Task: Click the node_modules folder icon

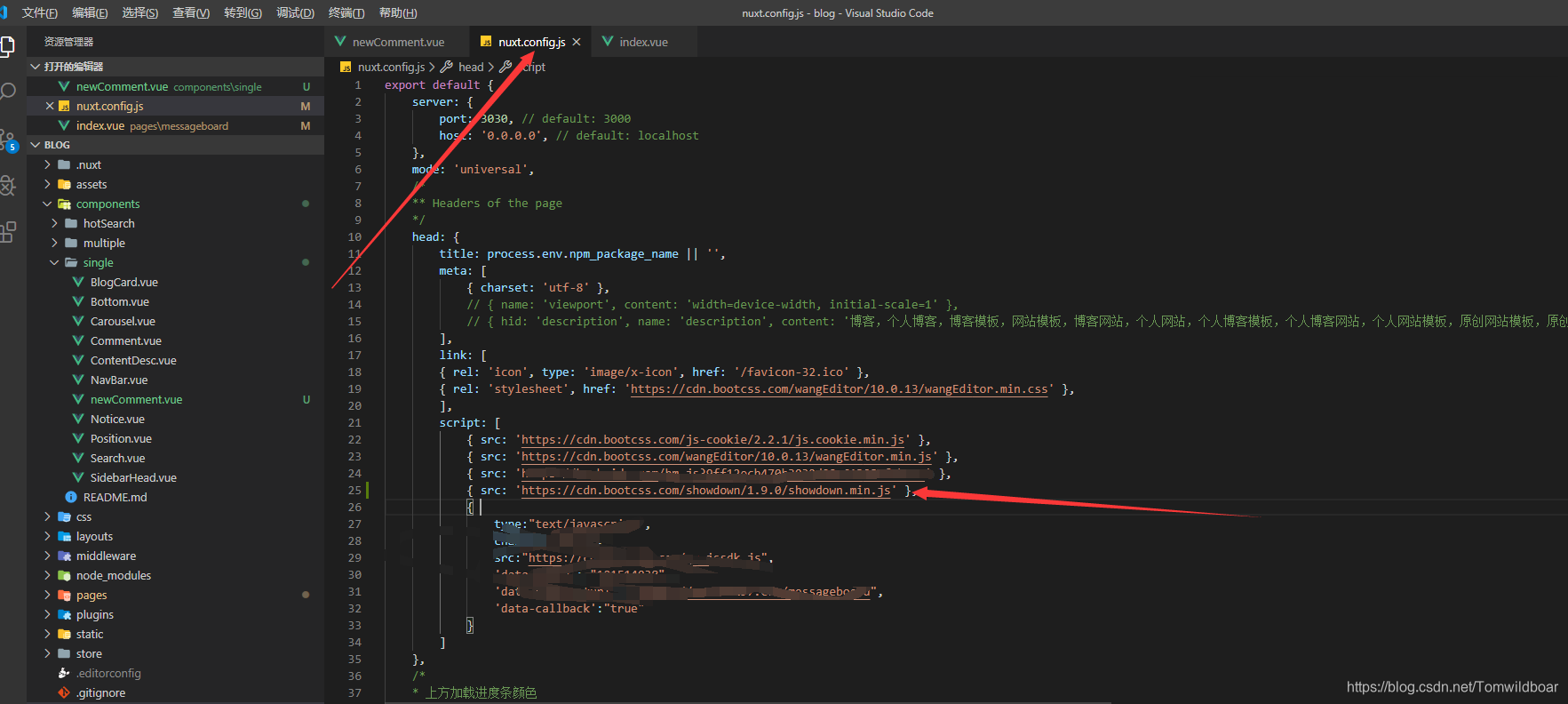Action: pyautogui.click(x=64, y=575)
